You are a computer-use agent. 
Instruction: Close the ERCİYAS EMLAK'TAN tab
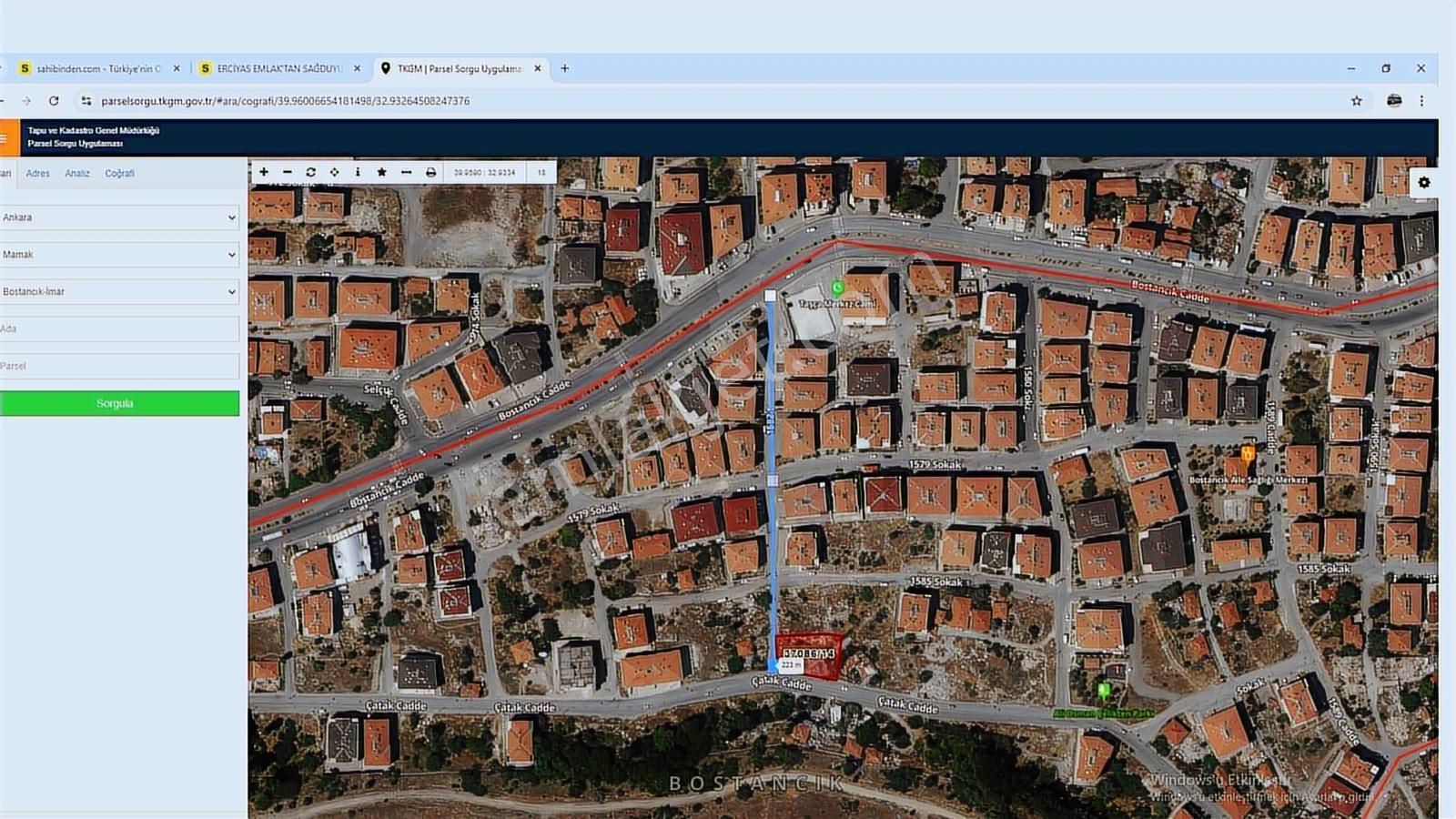(x=357, y=68)
